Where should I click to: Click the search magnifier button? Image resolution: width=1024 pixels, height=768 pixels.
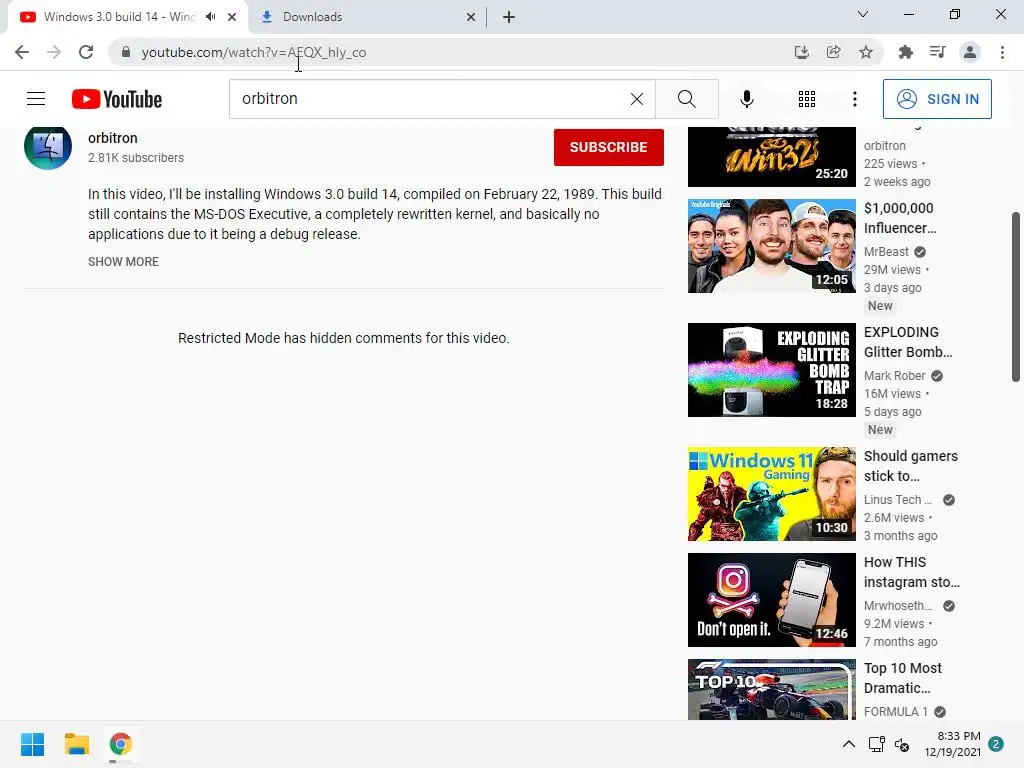tap(686, 99)
